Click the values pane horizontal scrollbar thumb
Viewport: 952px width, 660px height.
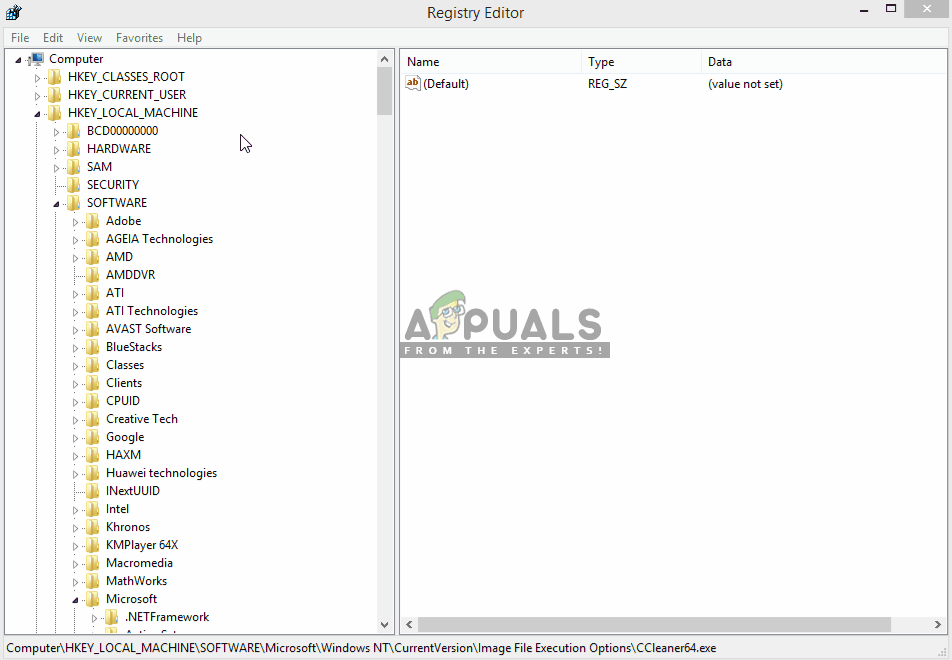pyautogui.click(x=654, y=624)
